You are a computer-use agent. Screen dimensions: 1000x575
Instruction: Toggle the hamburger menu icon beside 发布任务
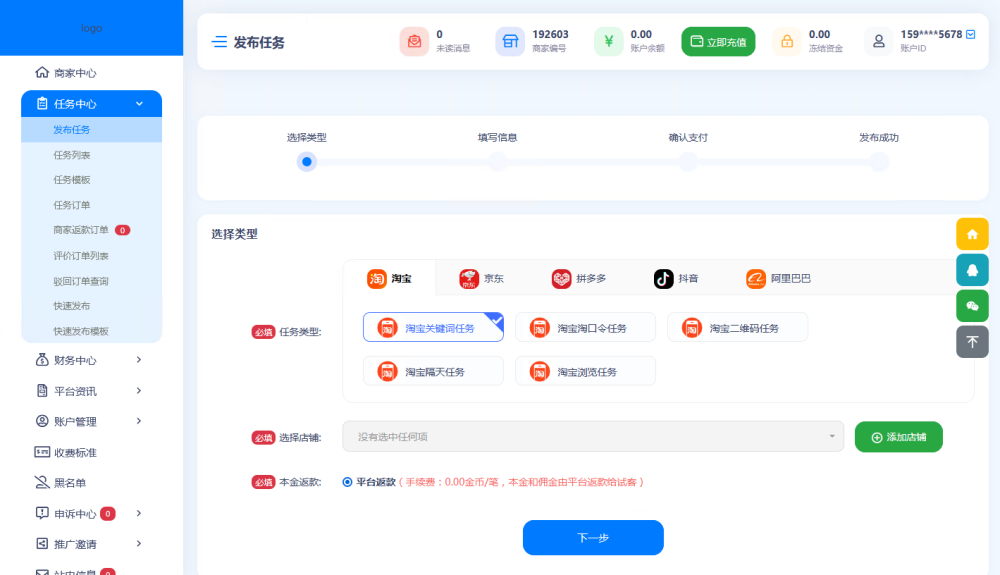click(219, 42)
